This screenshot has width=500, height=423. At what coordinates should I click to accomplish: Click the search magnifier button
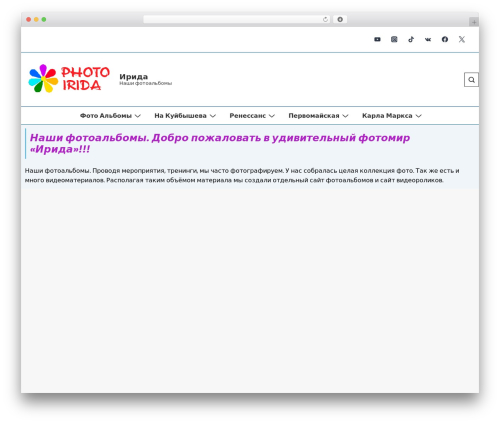471,80
